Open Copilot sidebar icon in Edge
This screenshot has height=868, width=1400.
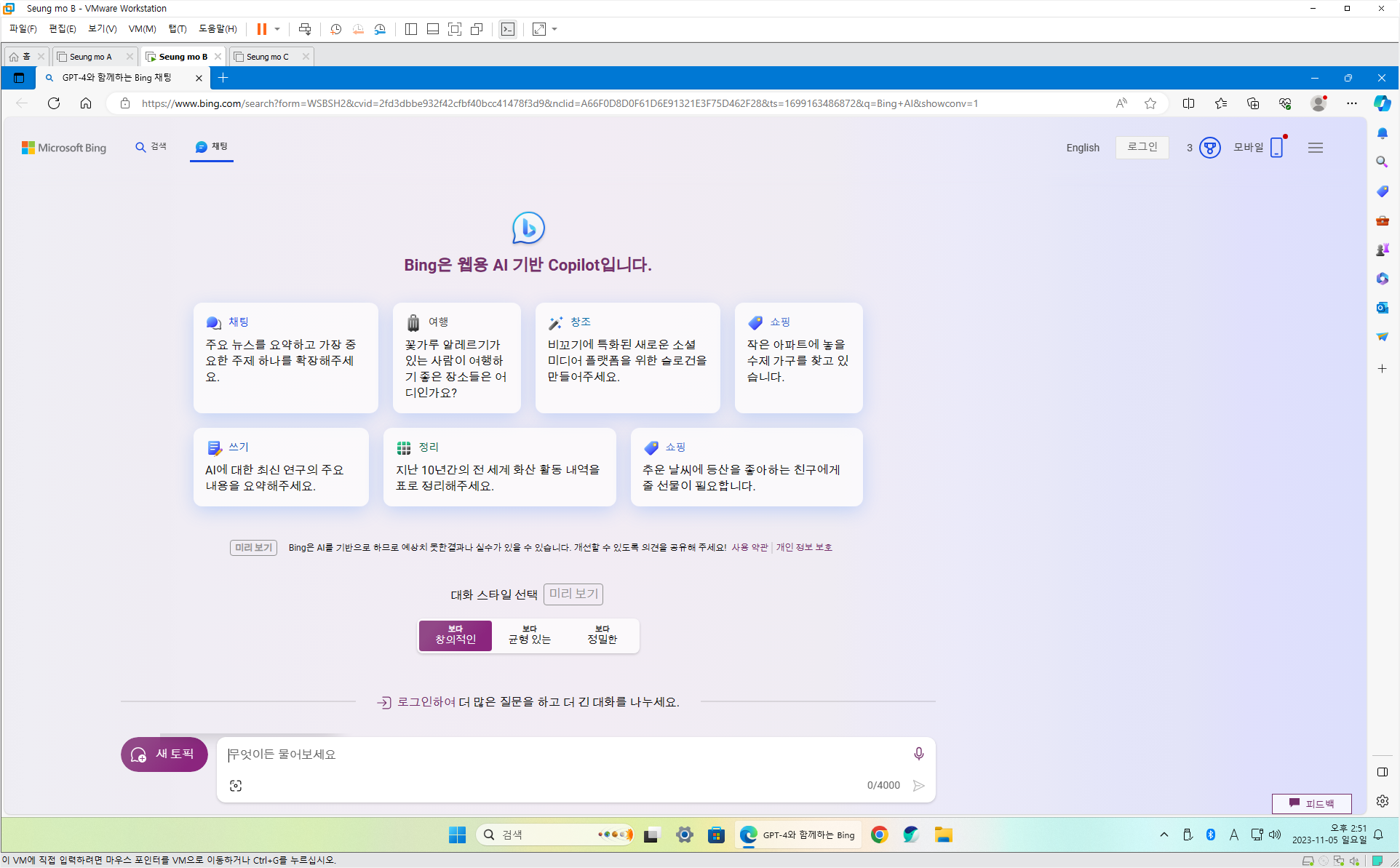point(1382,103)
